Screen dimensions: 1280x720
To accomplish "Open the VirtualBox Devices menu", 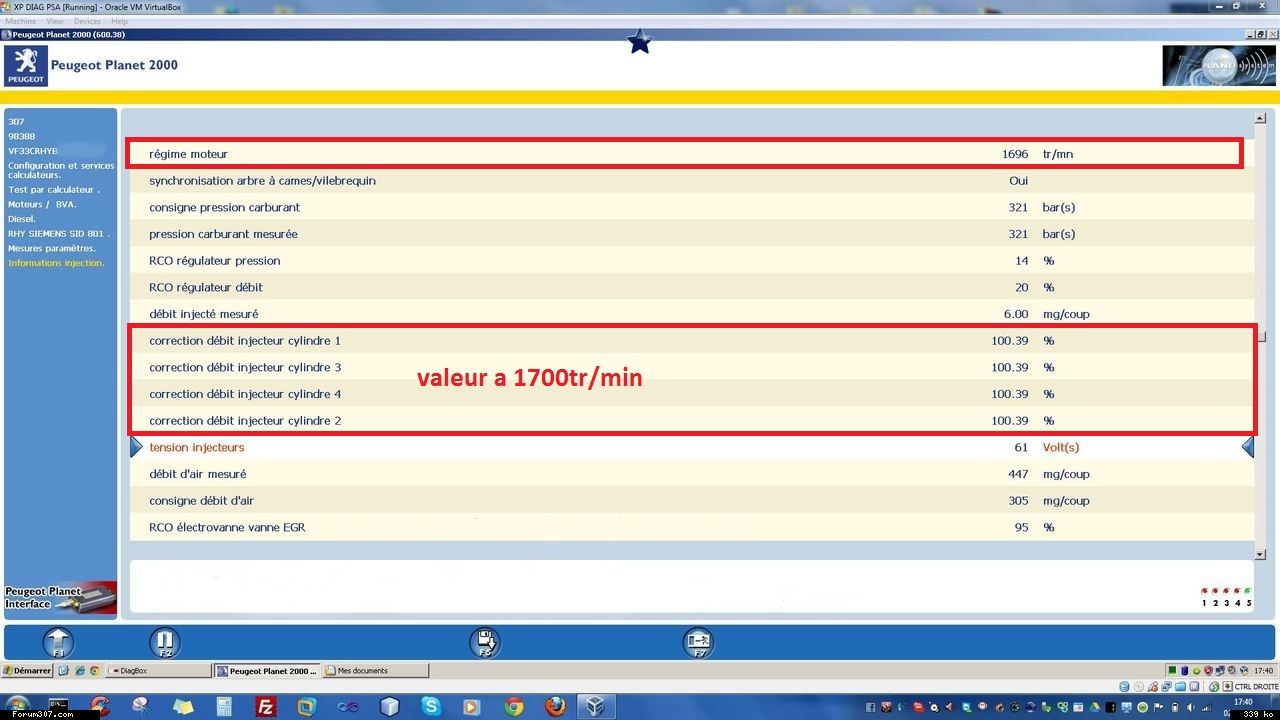I will coord(87,21).
